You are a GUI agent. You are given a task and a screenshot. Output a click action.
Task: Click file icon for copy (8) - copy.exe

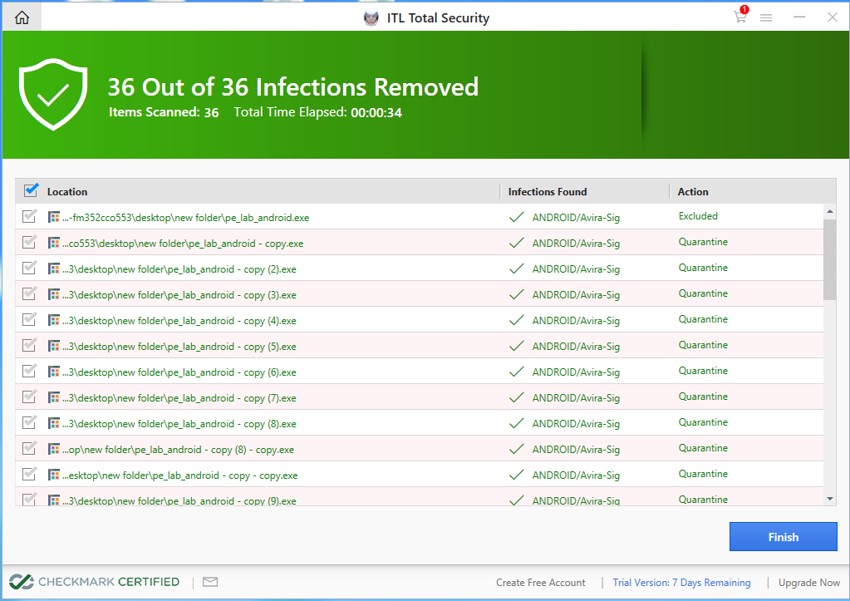tap(54, 449)
